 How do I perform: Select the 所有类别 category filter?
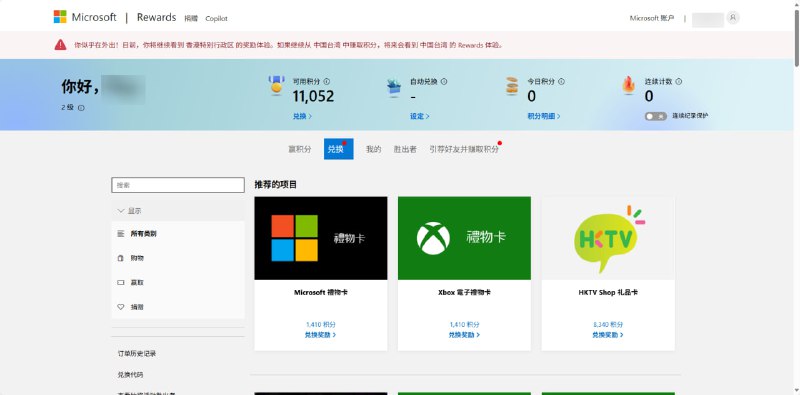click(178, 234)
